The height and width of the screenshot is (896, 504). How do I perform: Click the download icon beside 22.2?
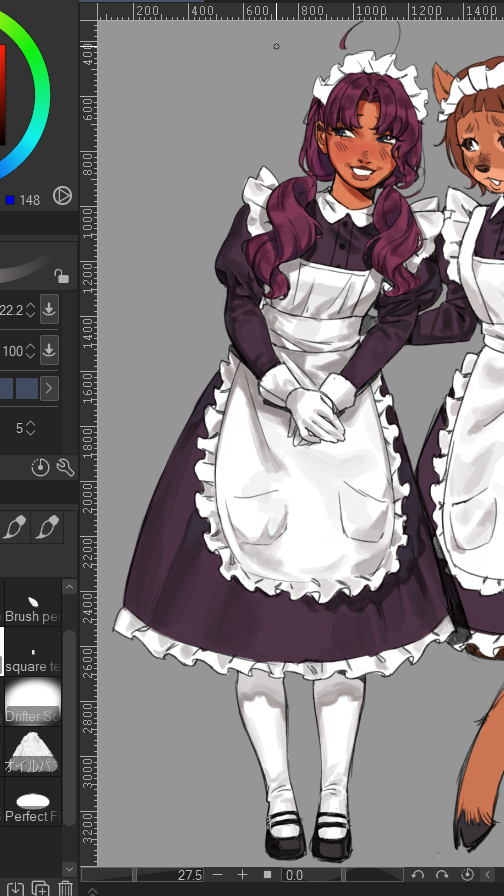pyautogui.click(x=49, y=309)
